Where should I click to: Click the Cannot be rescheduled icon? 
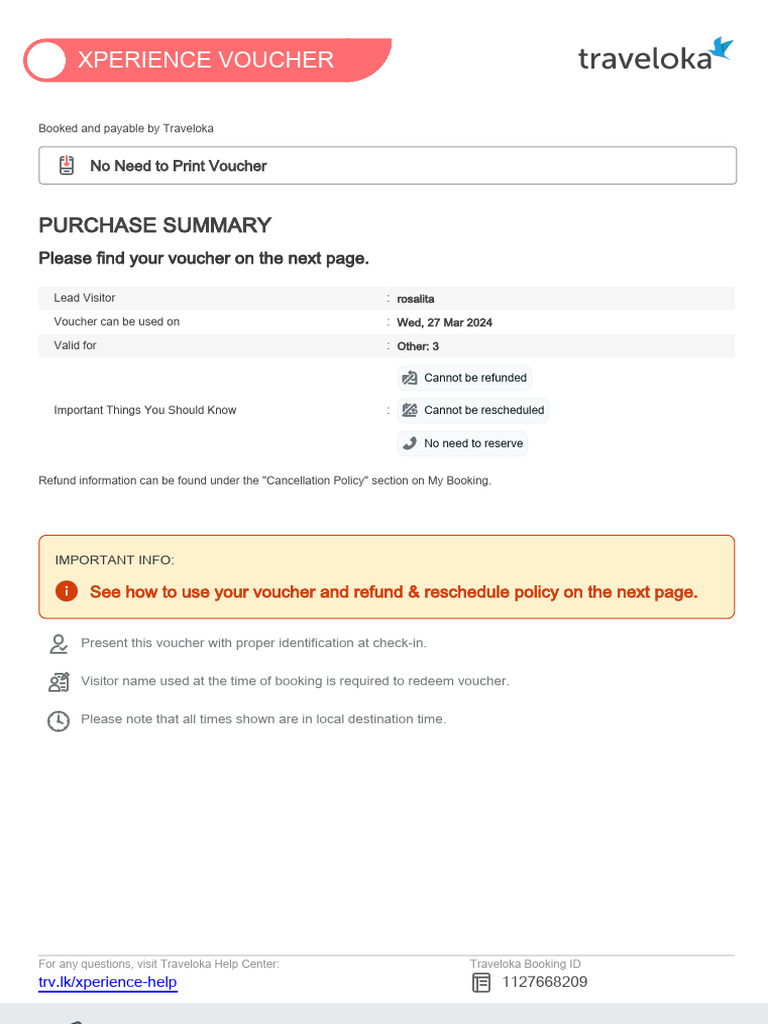click(x=409, y=410)
